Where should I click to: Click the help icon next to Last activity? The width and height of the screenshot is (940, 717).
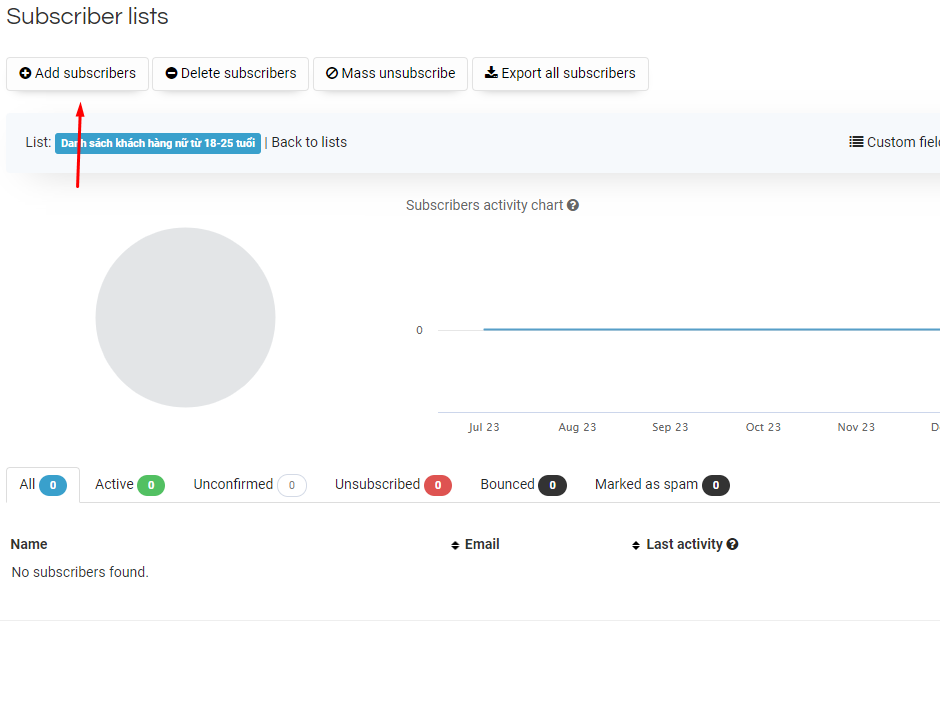click(x=733, y=544)
